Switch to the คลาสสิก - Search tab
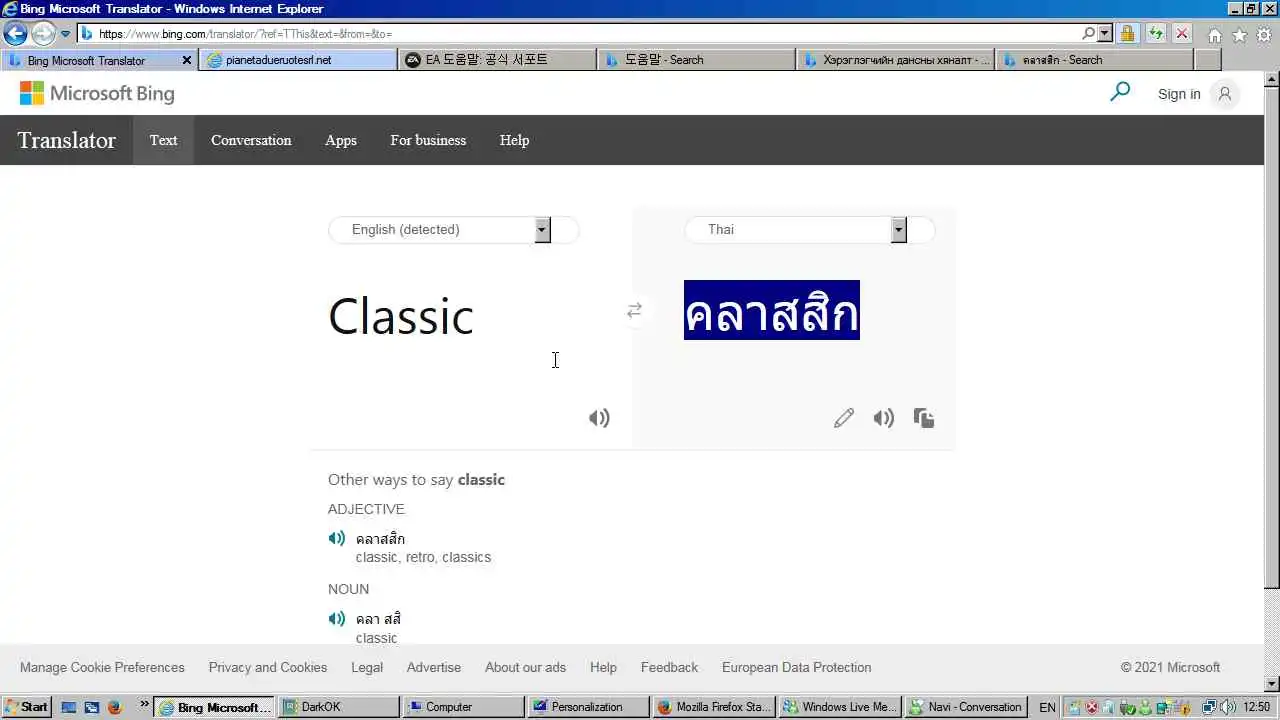 [1094, 60]
